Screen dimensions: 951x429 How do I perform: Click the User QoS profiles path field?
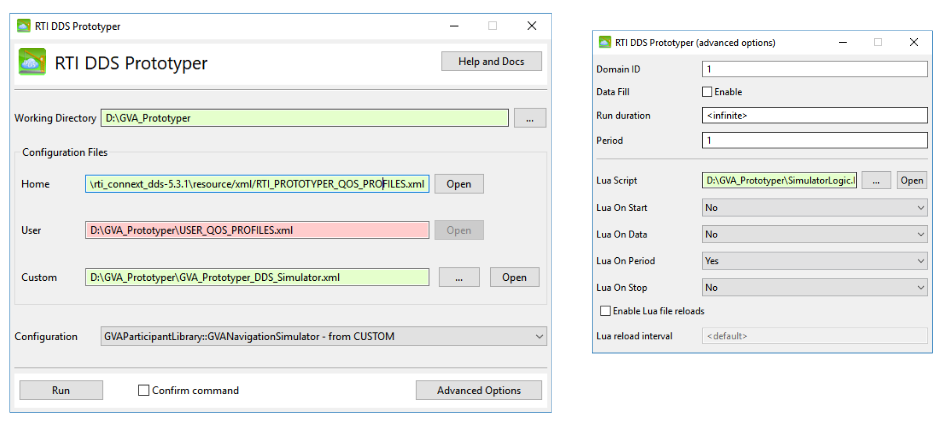coord(257,230)
